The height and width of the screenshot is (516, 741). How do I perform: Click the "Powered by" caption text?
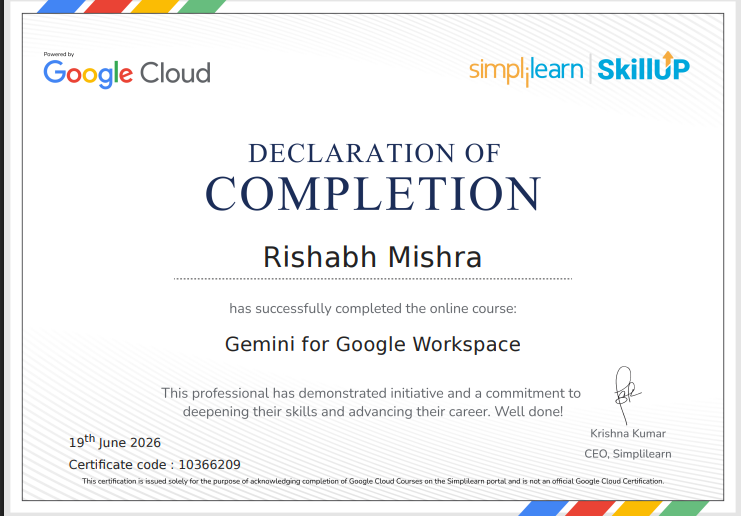[x=59, y=54]
